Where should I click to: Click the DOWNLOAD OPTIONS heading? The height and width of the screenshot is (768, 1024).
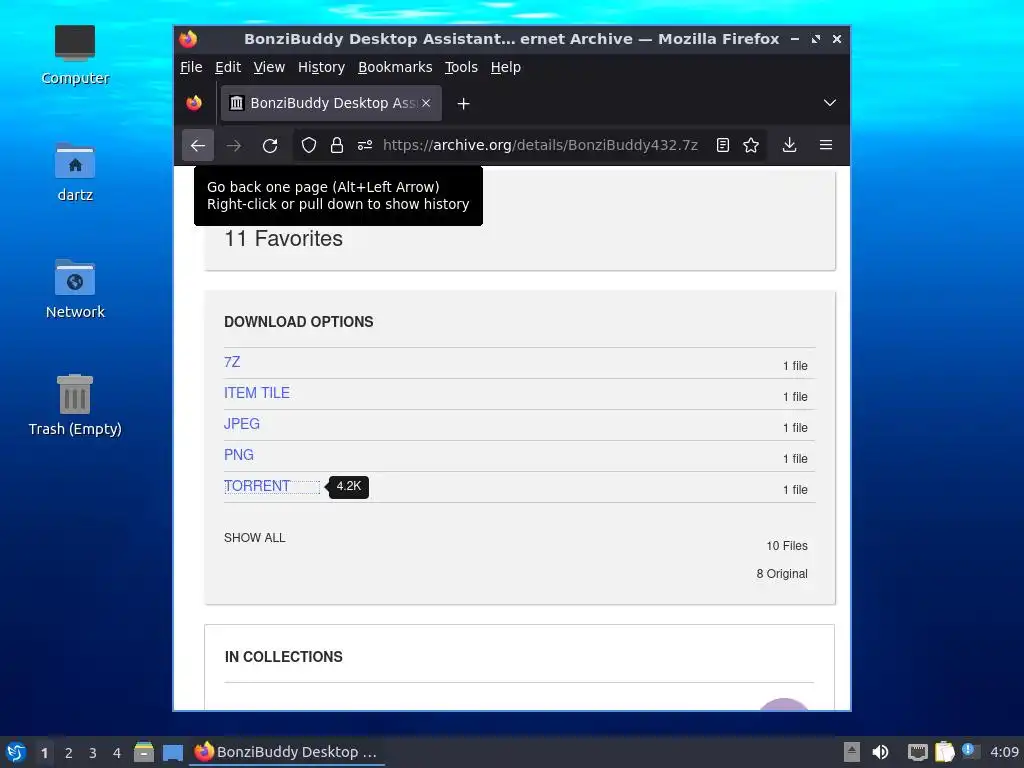(x=298, y=322)
